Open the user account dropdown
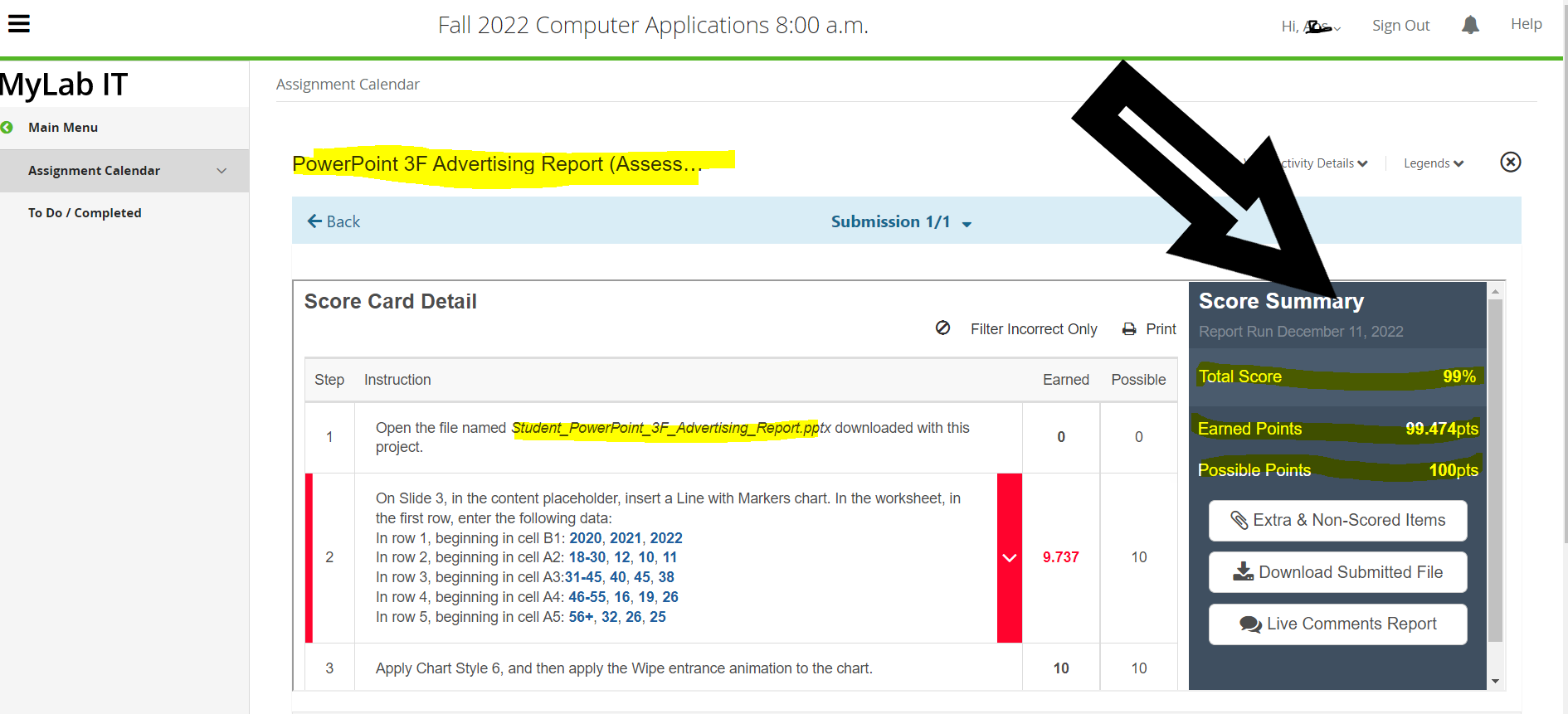The height and width of the screenshot is (714, 1568). click(1312, 27)
